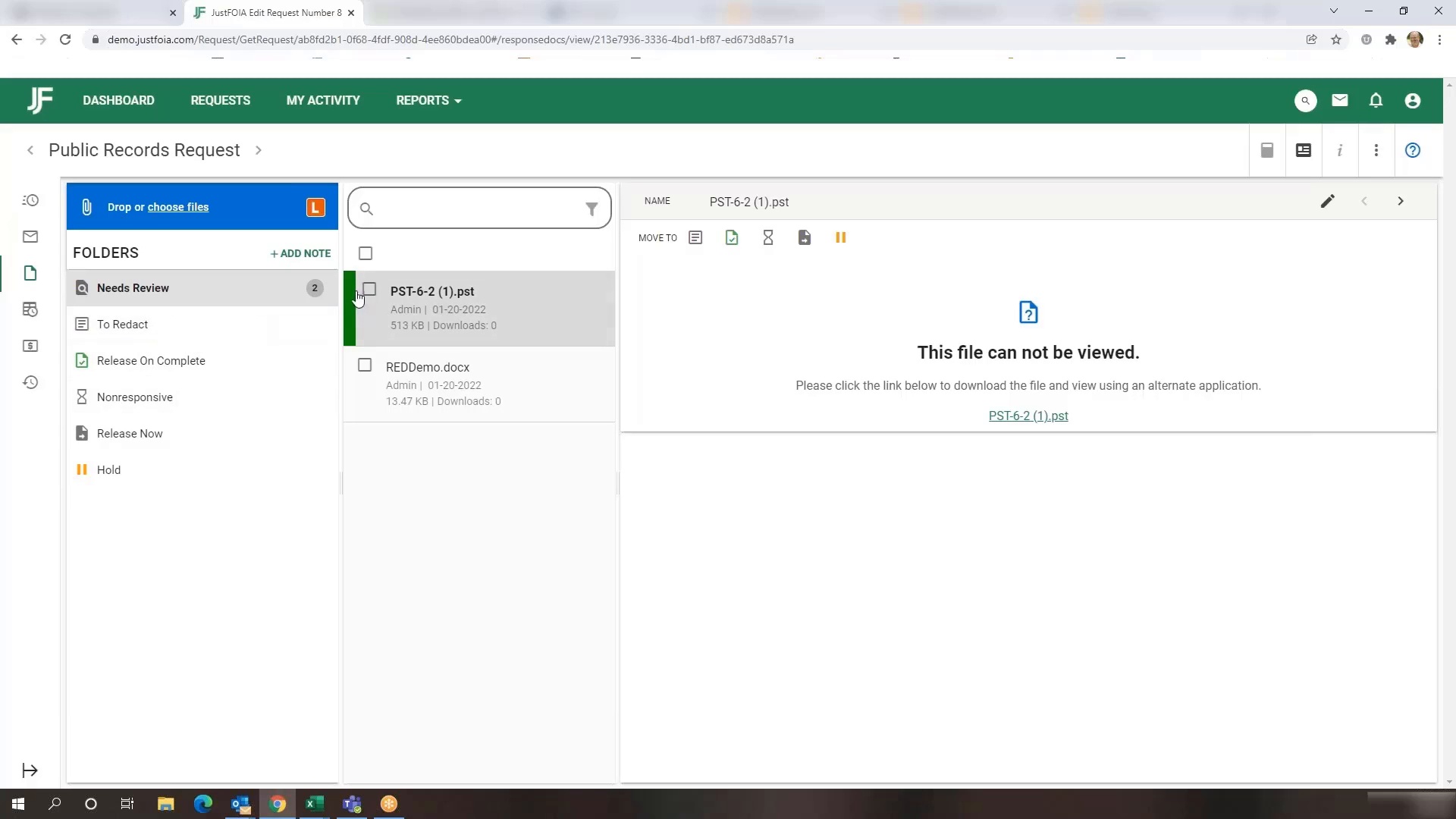
Task: Go to next document with right chevron
Action: (x=1400, y=202)
